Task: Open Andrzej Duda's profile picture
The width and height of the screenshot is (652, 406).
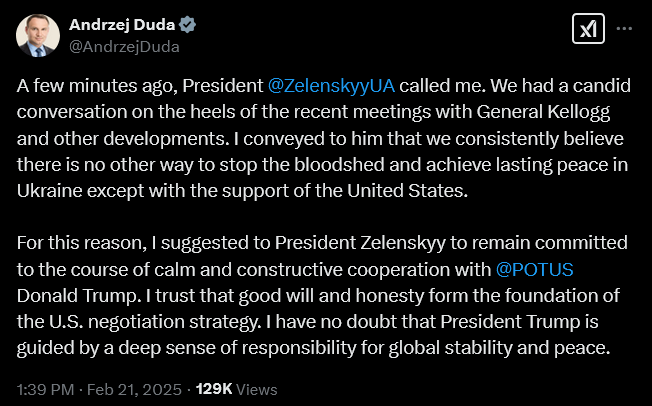Action: click(37, 34)
